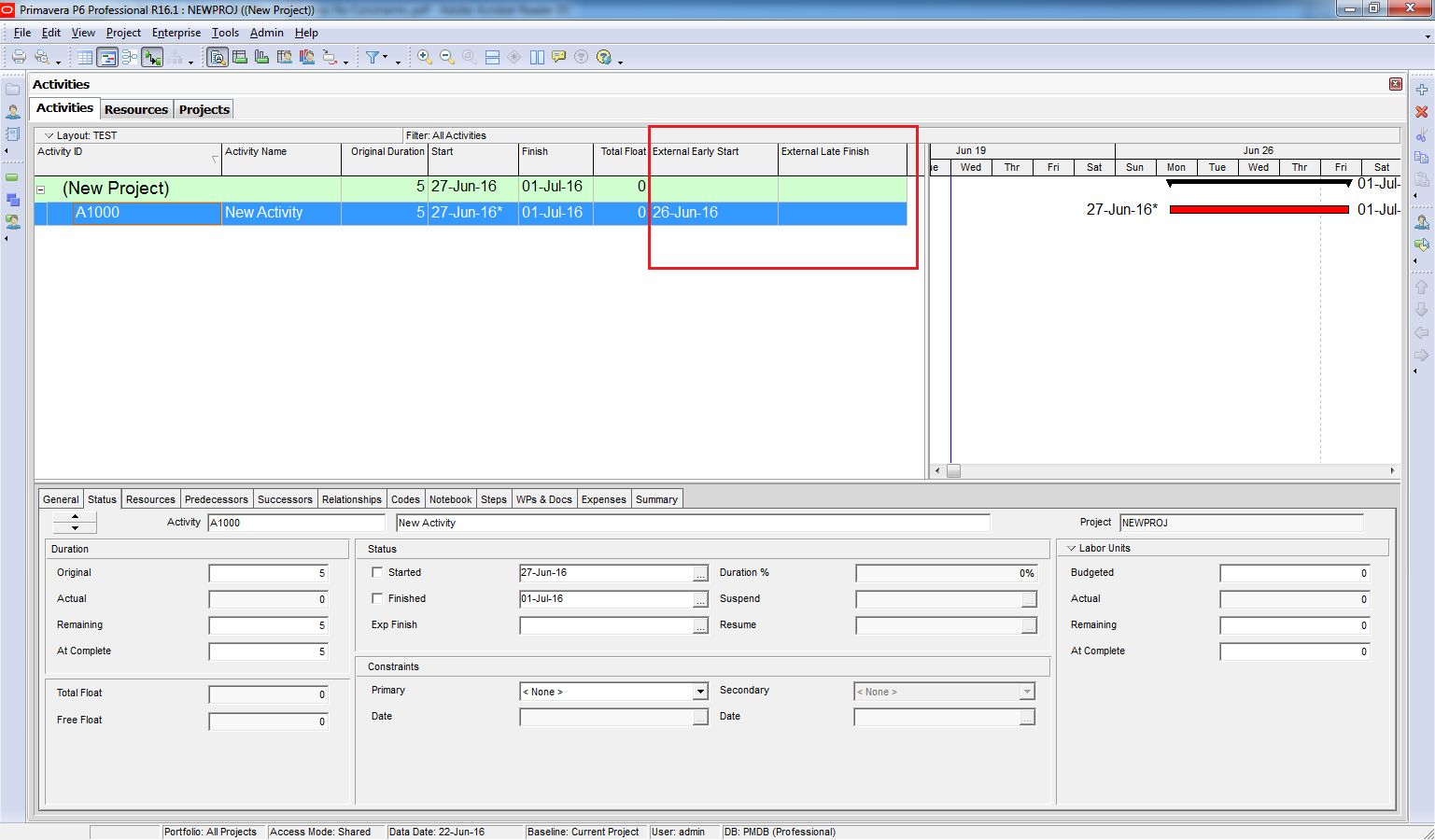Open the Filter tool funnel icon
The height and width of the screenshot is (840, 1435).
pyautogui.click(x=373, y=57)
